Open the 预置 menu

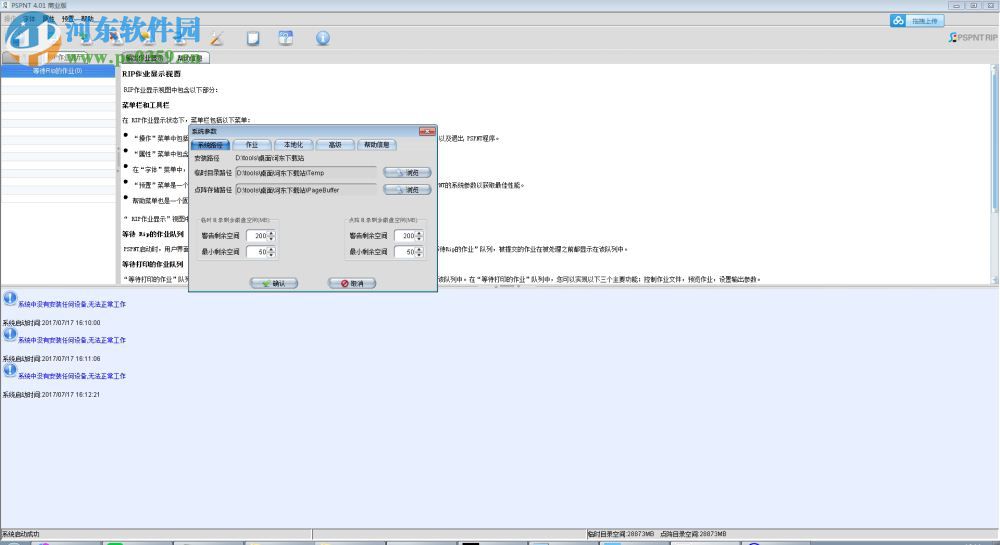tap(68, 19)
